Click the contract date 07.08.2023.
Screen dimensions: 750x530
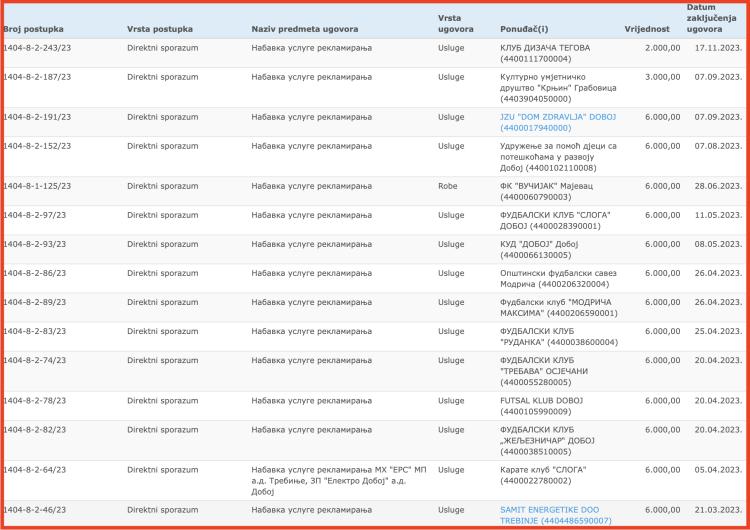pyautogui.click(x=718, y=146)
